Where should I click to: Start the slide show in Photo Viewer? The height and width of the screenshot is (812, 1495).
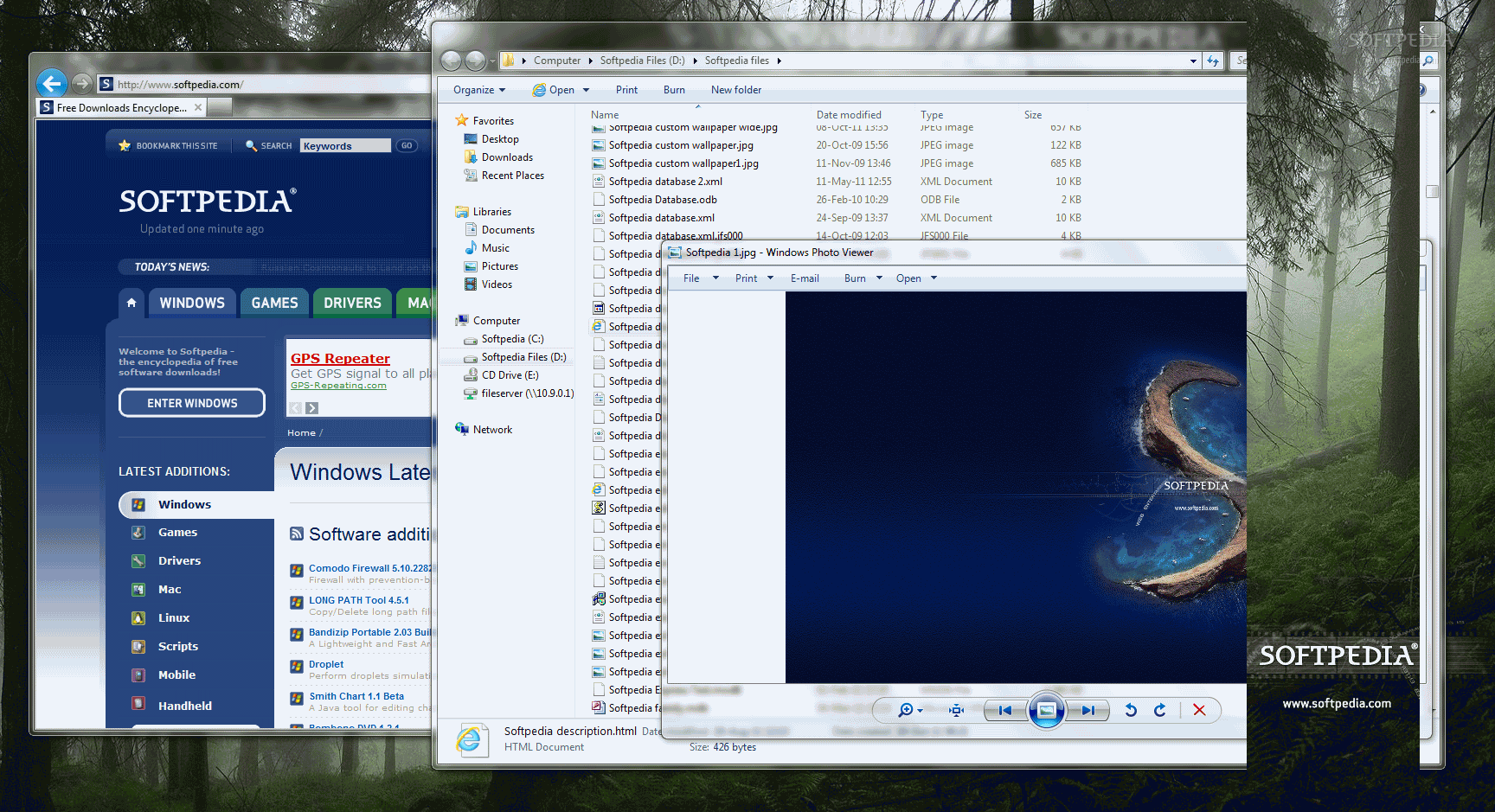click(x=1046, y=710)
